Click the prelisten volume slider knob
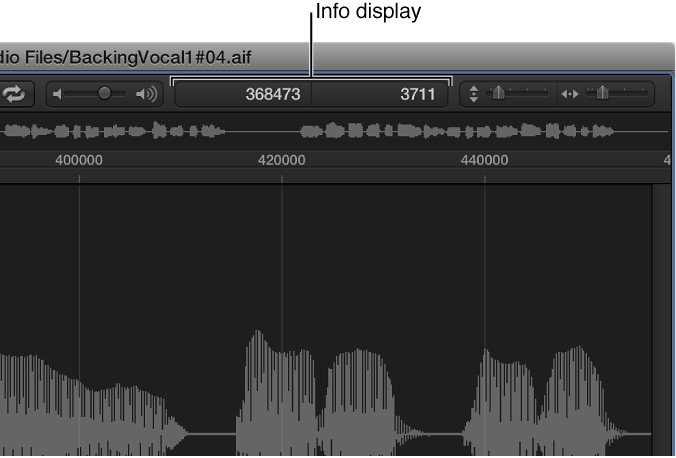The width and height of the screenshot is (676, 458). click(x=104, y=93)
